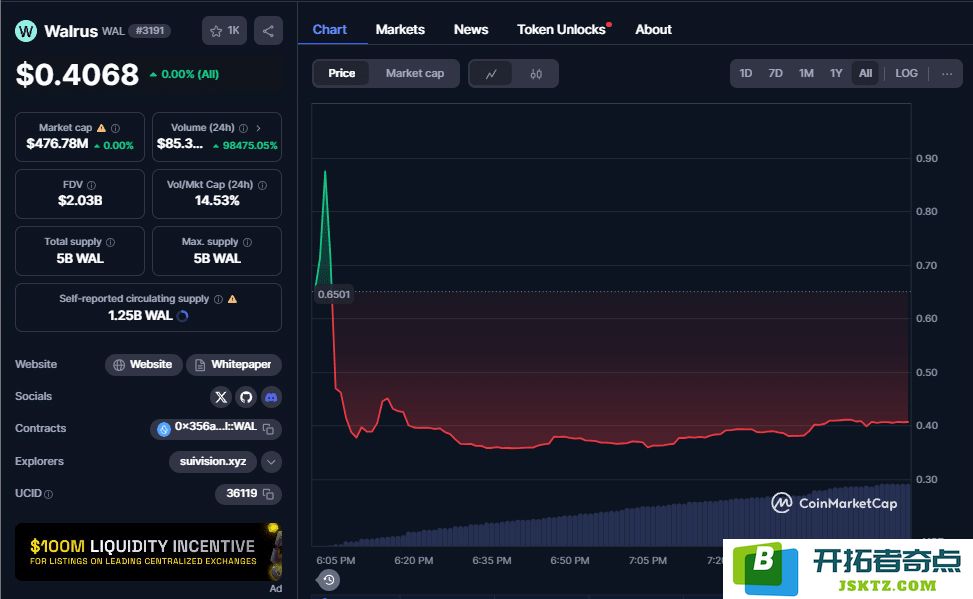The image size is (973, 599).
Task: Click the 14.53% Vol/Mkt Cap value
Action: coord(217,200)
